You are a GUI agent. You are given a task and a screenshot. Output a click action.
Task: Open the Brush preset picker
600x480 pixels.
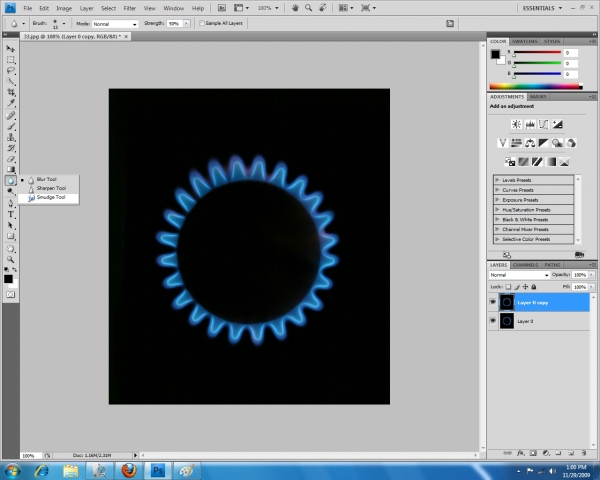pos(64,23)
